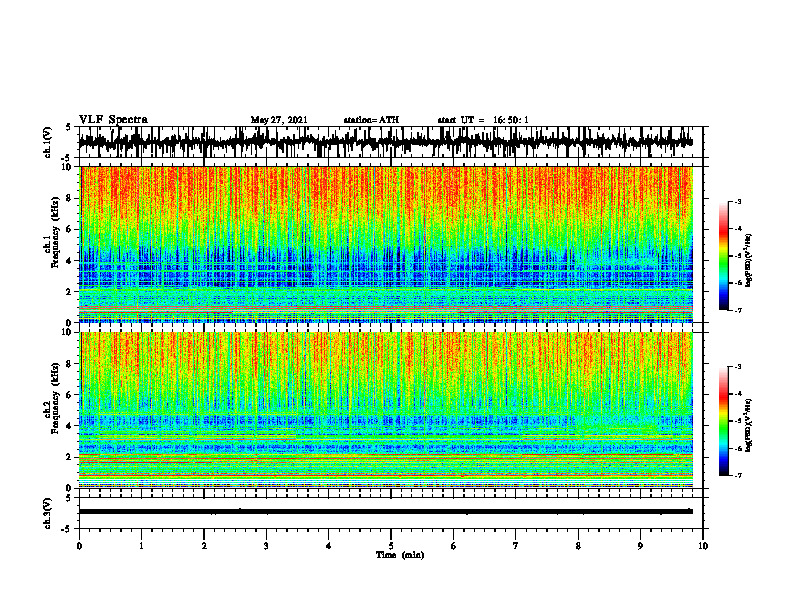Image resolution: width=792 pixels, height=612 pixels.
Task: Click the "-7" label on ch.2 color bar
Action: tap(738, 475)
